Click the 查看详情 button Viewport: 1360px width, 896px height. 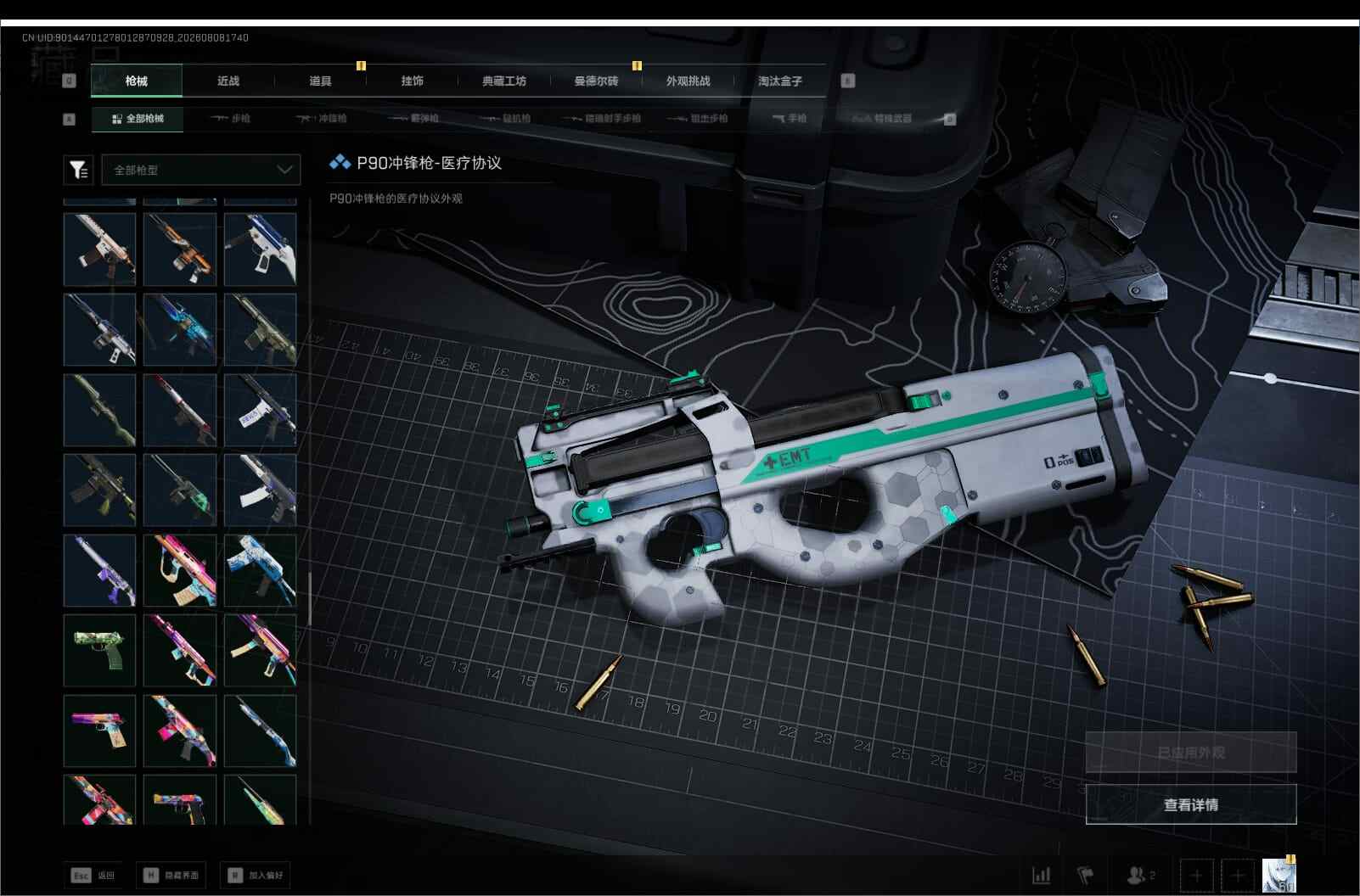point(1191,804)
